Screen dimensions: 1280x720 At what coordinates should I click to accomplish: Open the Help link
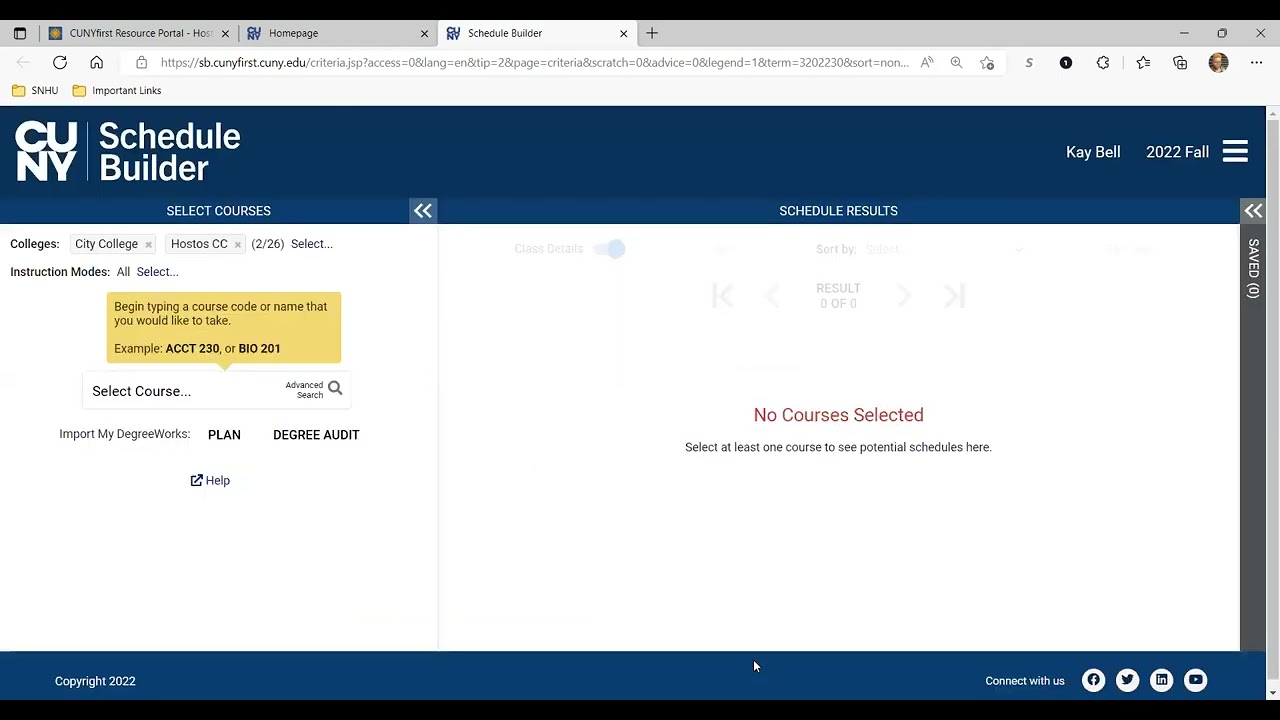click(x=210, y=481)
